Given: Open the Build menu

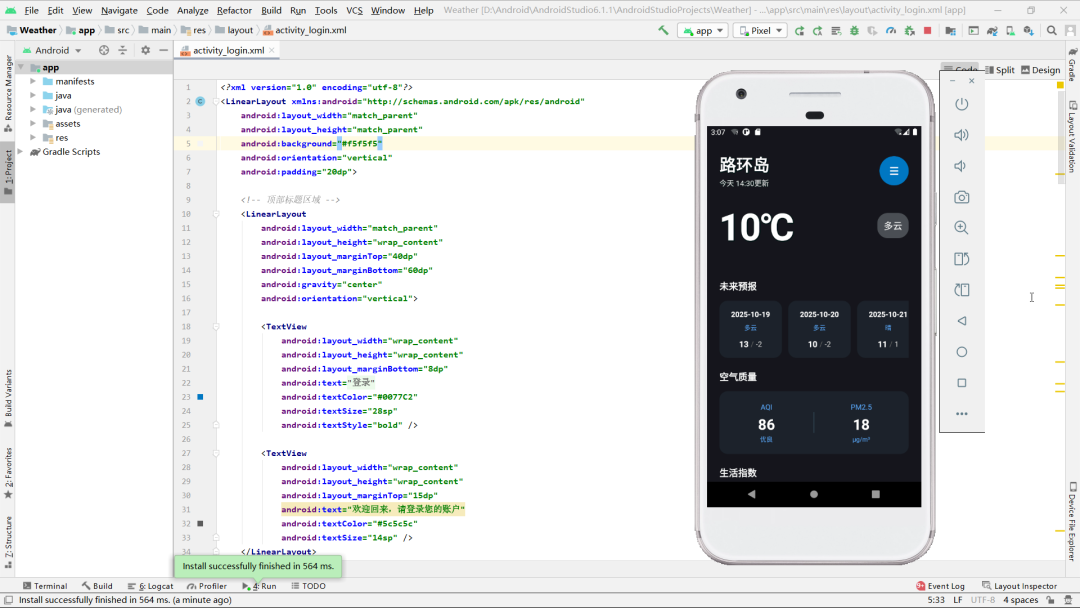Looking at the screenshot, I should (x=271, y=10).
